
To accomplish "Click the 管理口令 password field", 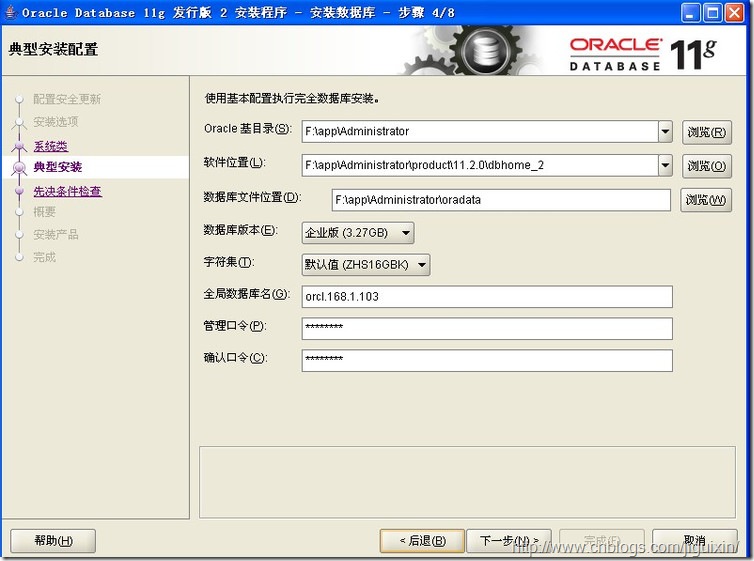I will pos(487,329).
